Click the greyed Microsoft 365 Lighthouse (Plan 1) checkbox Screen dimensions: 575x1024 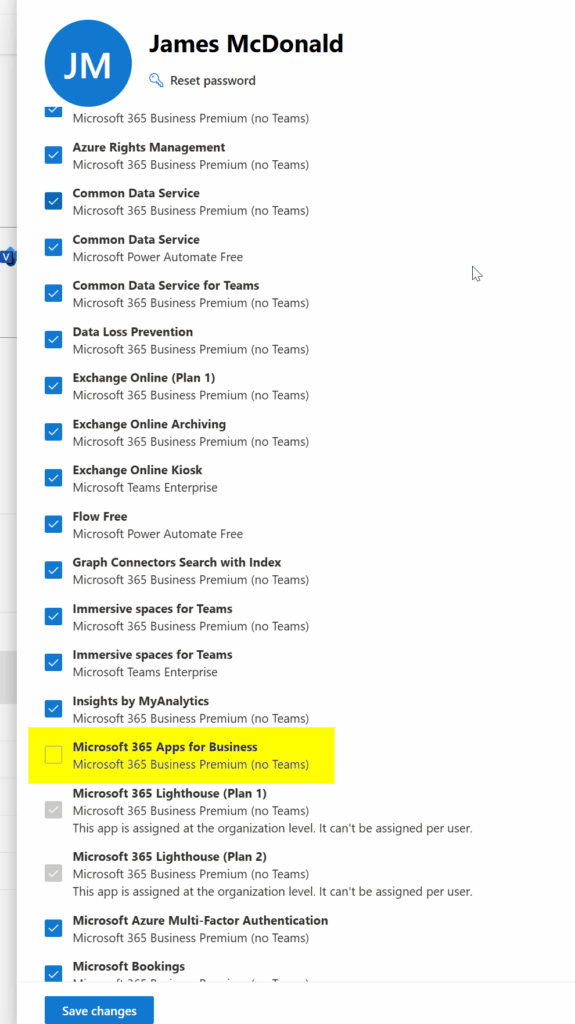coord(54,810)
